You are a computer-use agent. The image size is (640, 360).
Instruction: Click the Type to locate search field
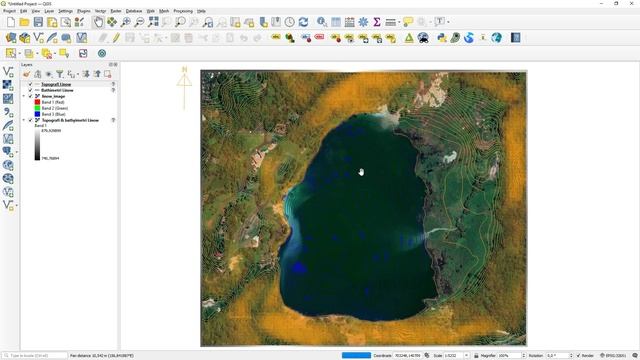[x=35, y=356]
